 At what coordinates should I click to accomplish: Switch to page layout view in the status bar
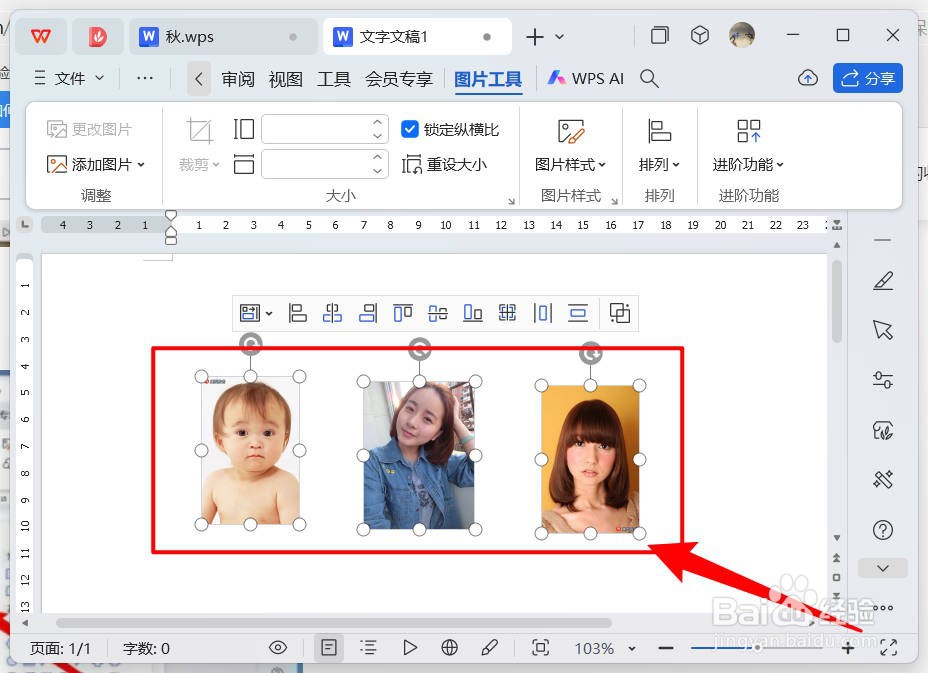click(328, 648)
